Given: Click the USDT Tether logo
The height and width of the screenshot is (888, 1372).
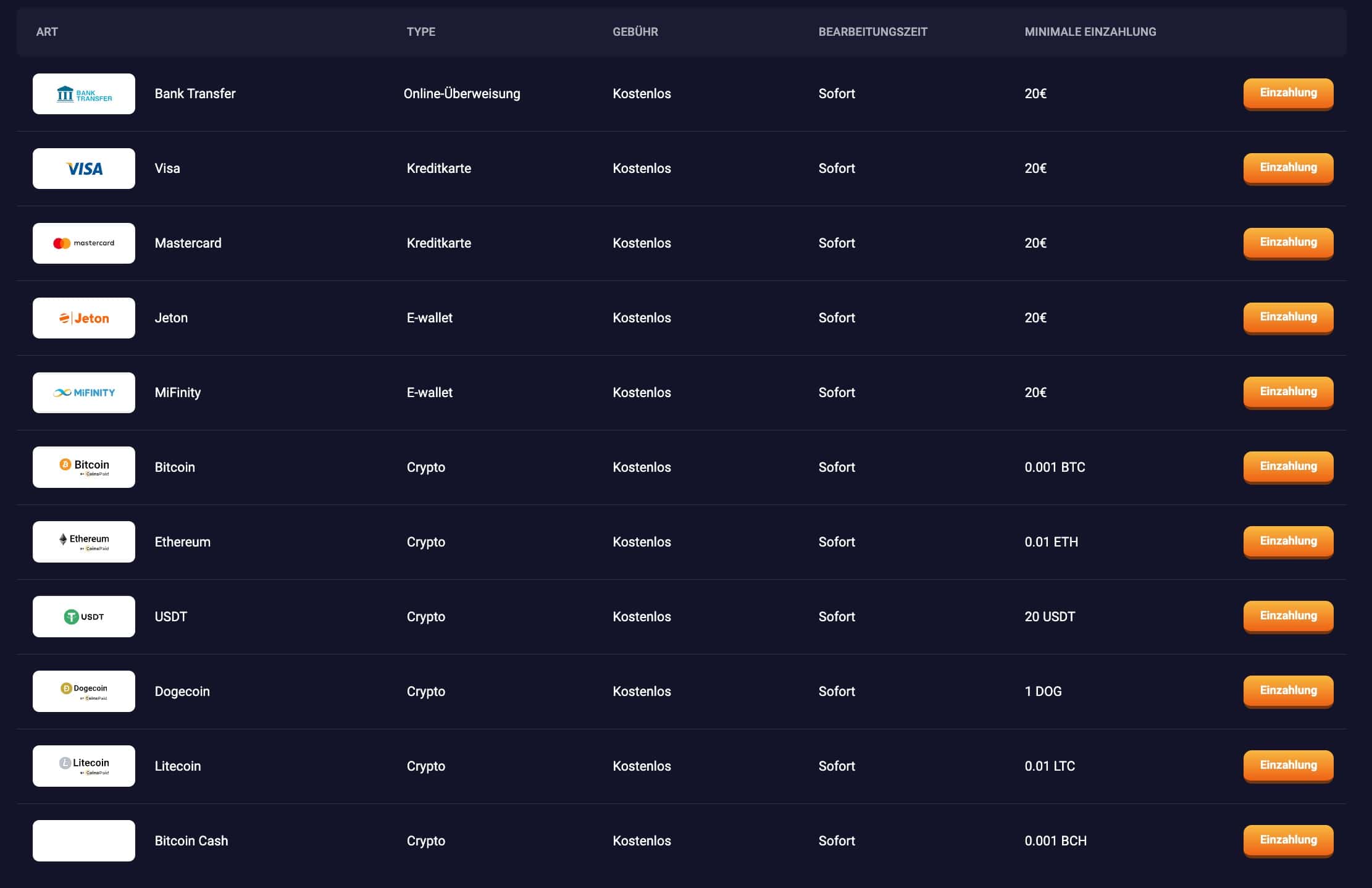Looking at the screenshot, I should tap(84, 616).
